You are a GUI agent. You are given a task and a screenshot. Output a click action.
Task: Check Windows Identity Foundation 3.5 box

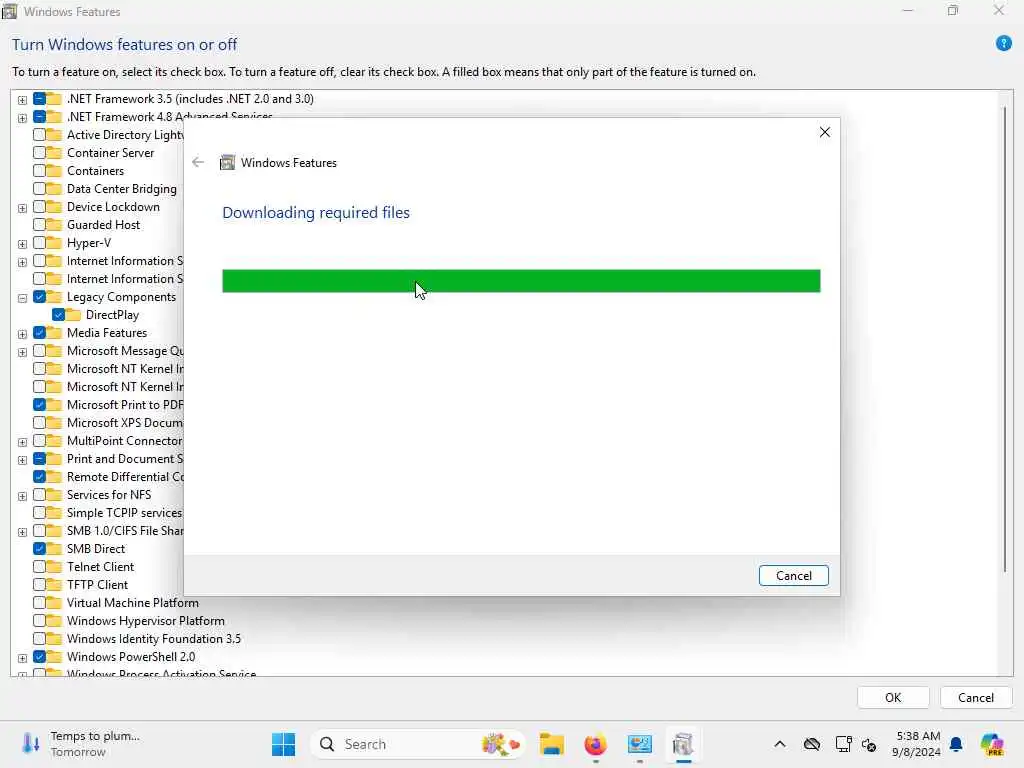coord(39,639)
